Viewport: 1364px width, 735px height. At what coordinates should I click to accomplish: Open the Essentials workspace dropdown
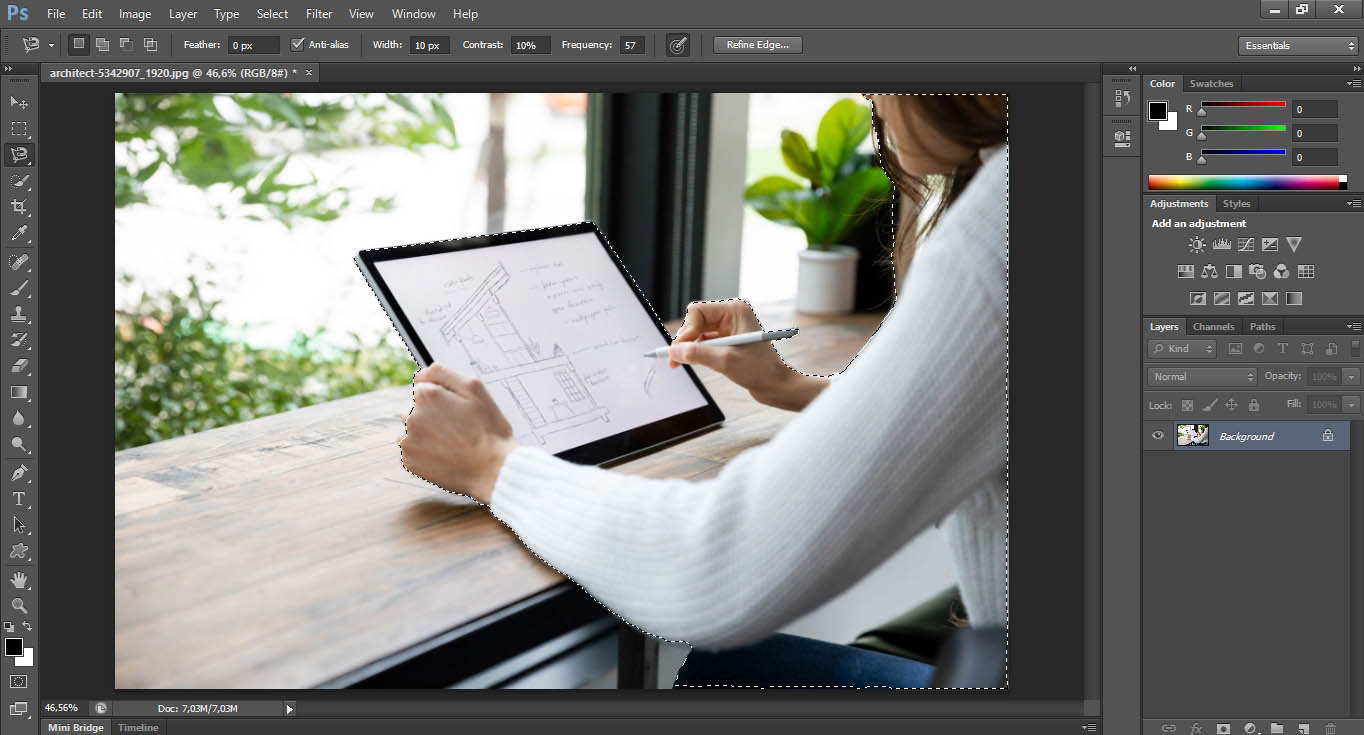tap(1297, 45)
